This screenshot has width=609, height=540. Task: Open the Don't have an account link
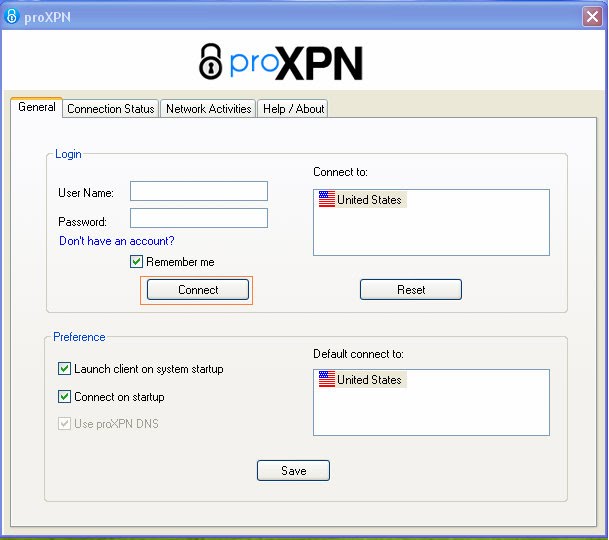click(117, 241)
